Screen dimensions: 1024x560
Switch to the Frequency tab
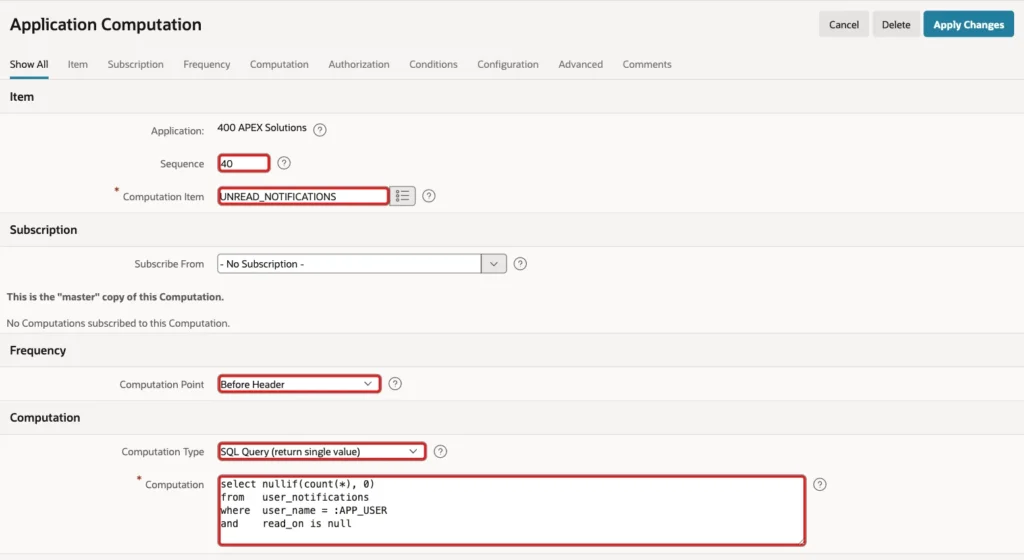(206, 64)
